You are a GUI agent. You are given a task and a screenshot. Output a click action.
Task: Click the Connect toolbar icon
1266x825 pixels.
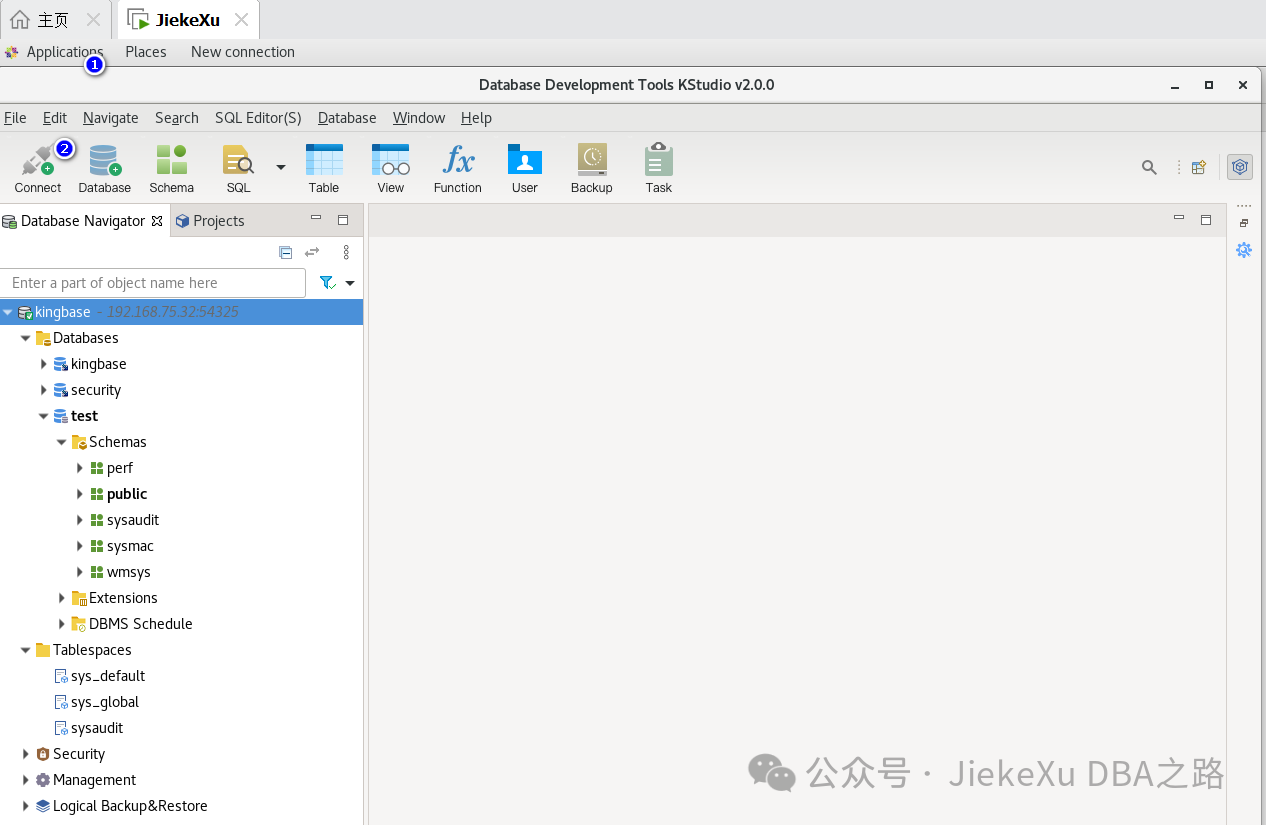point(38,167)
